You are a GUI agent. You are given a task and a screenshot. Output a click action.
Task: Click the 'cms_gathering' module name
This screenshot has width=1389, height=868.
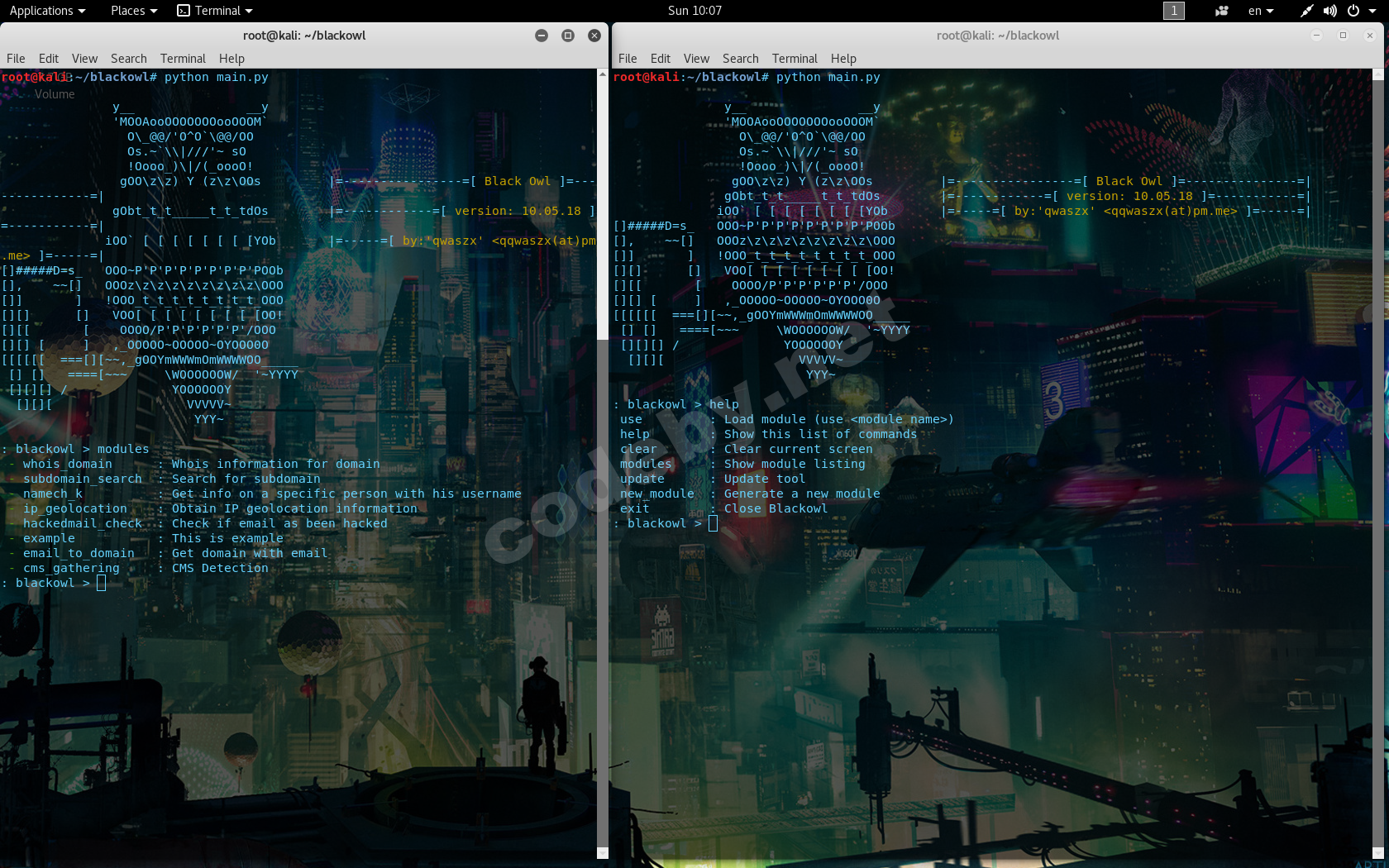[71, 569]
